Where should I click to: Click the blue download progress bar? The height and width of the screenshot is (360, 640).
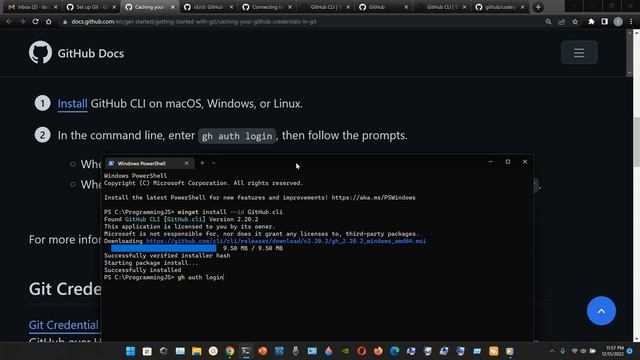[x=164, y=248]
